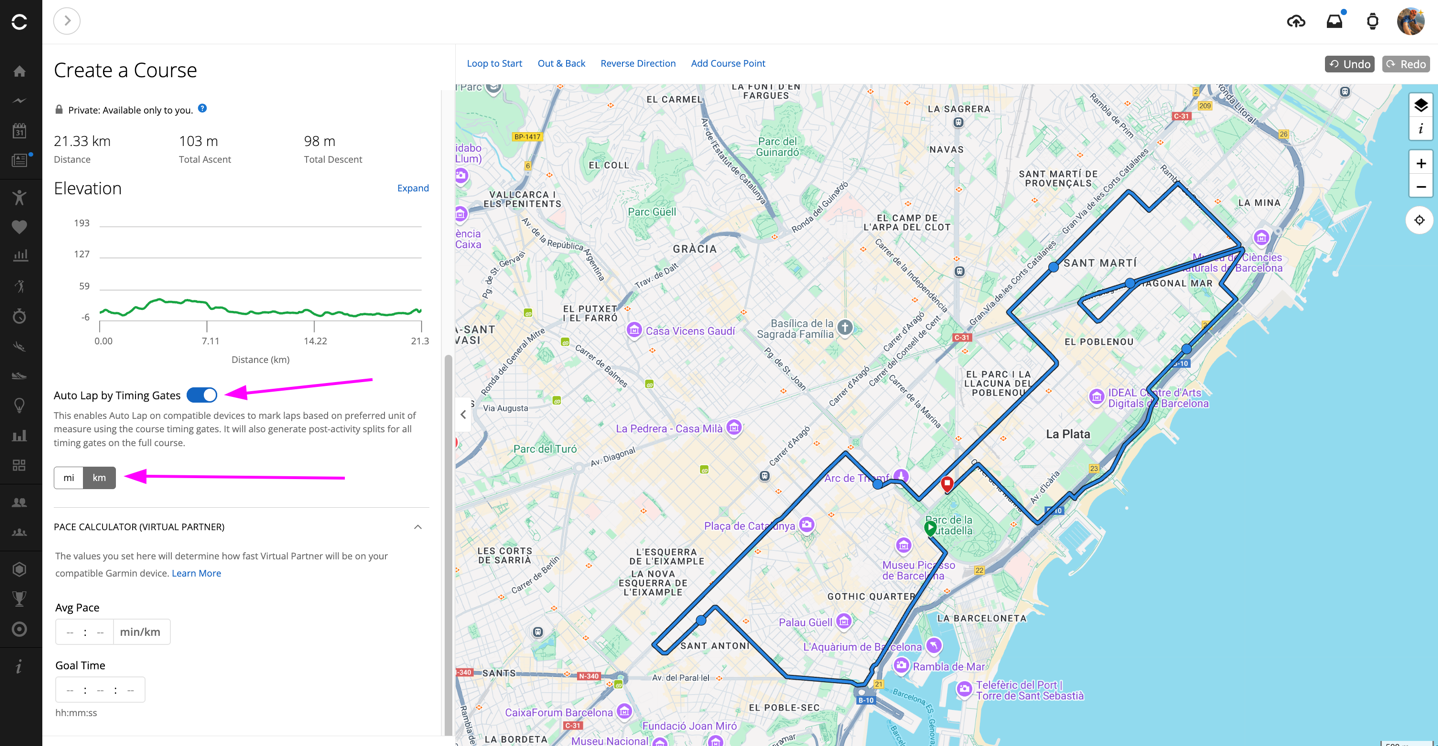Open the map layers icon
This screenshot has width=1438, height=746.
(x=1420, y=105)
